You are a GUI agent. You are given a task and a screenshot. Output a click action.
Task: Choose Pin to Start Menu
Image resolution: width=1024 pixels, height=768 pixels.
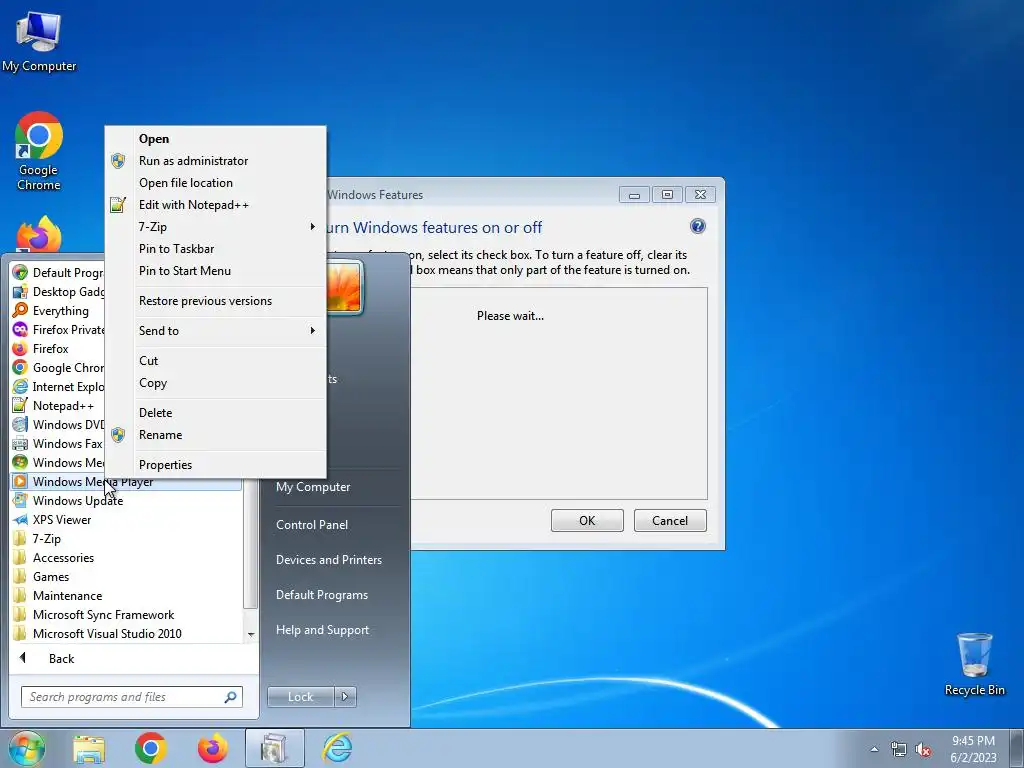(216, 270)
